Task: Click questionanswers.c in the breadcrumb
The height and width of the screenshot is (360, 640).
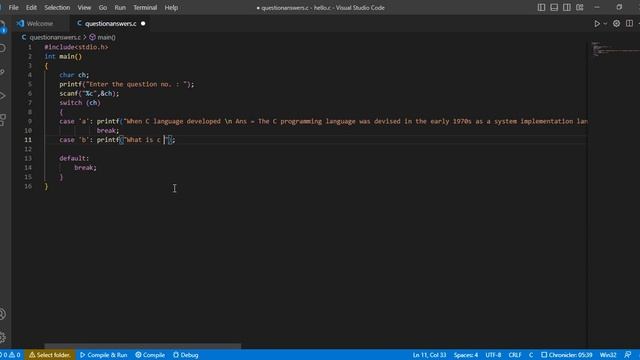Action: click(55, 37)
